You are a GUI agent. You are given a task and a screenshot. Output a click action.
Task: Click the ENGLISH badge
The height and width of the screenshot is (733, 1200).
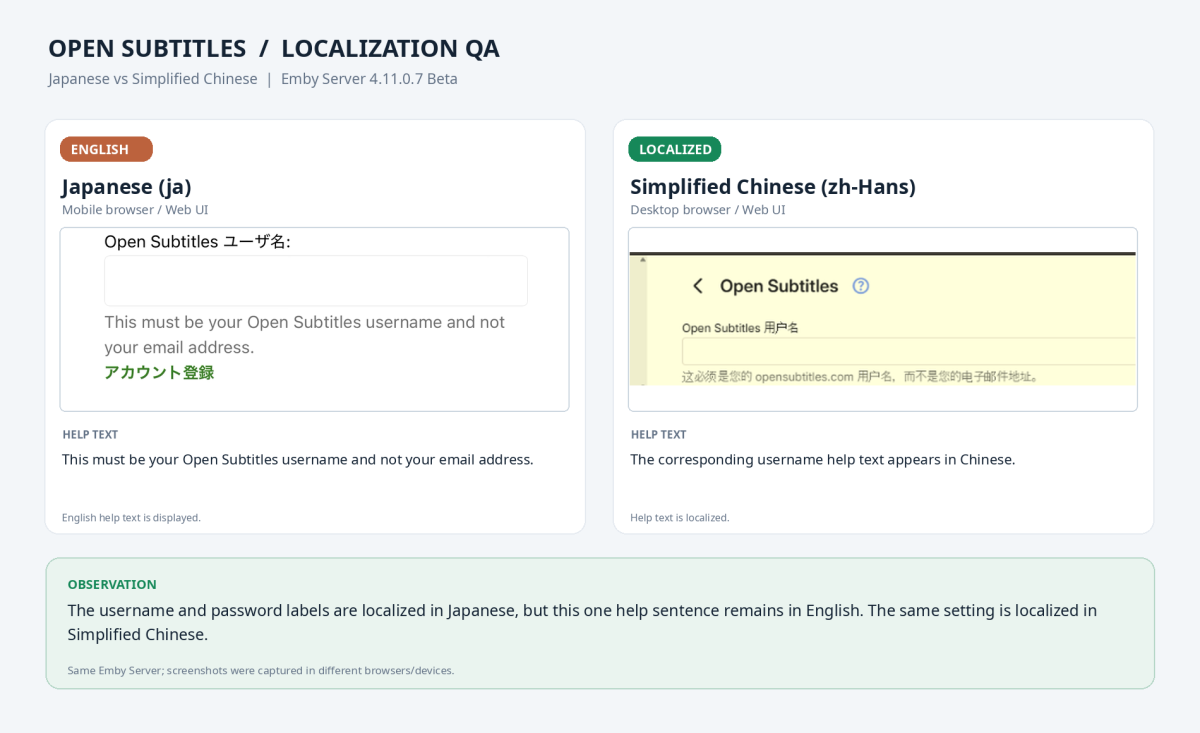tap(106, 149)
